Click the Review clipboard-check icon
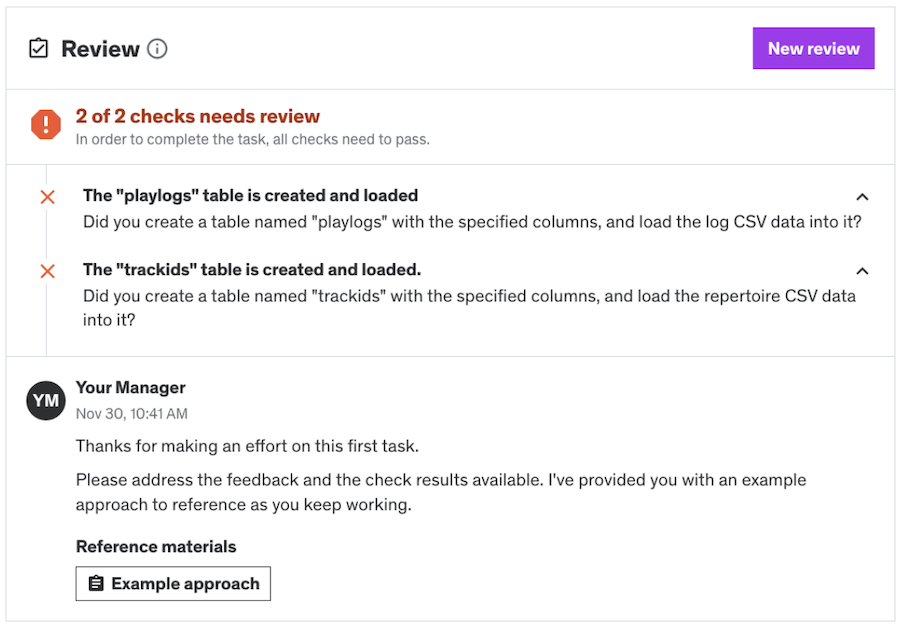900x626 pixels. pyautogui.click(x=38, y=48)
